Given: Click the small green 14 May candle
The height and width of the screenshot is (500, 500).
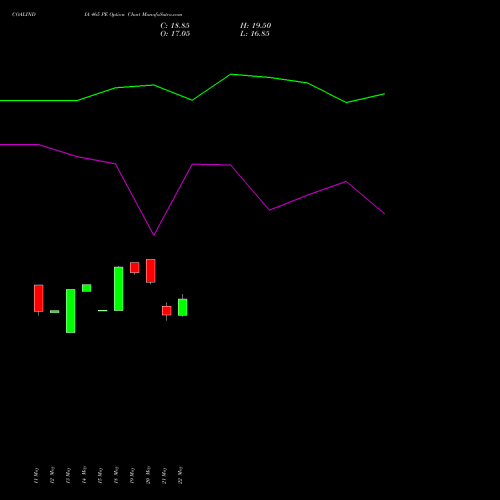Looking at the screenshot, I should coord(87,288).
